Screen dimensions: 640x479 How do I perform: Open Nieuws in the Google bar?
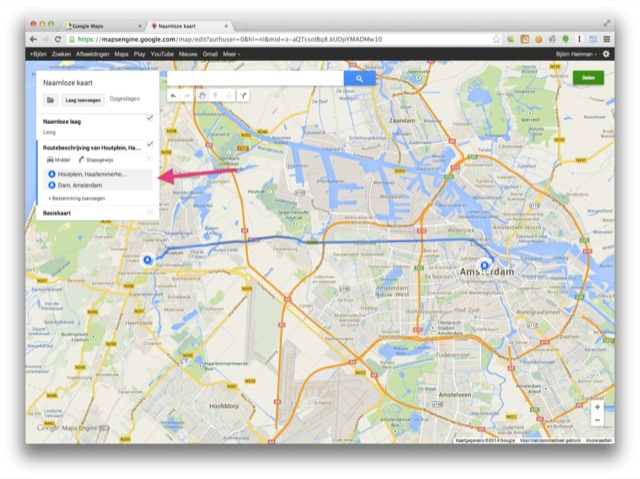(x=188, y=54)
